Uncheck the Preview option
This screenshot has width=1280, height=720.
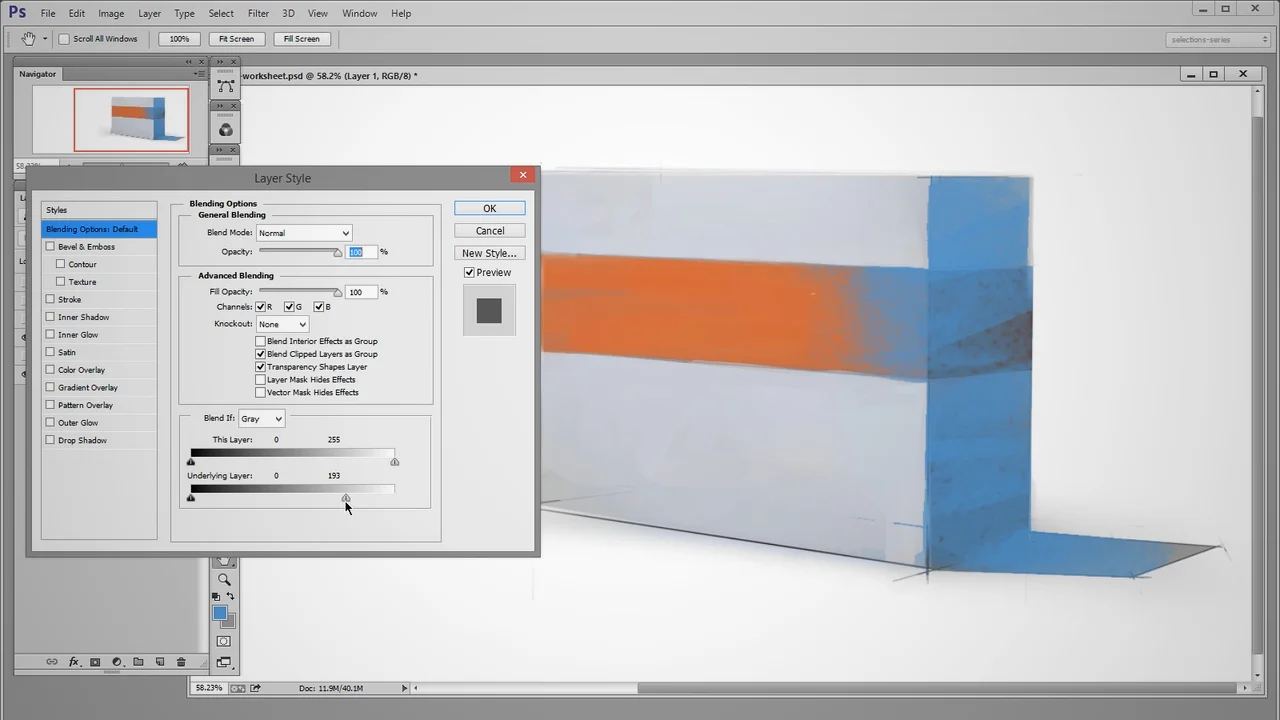pos(469,272)
